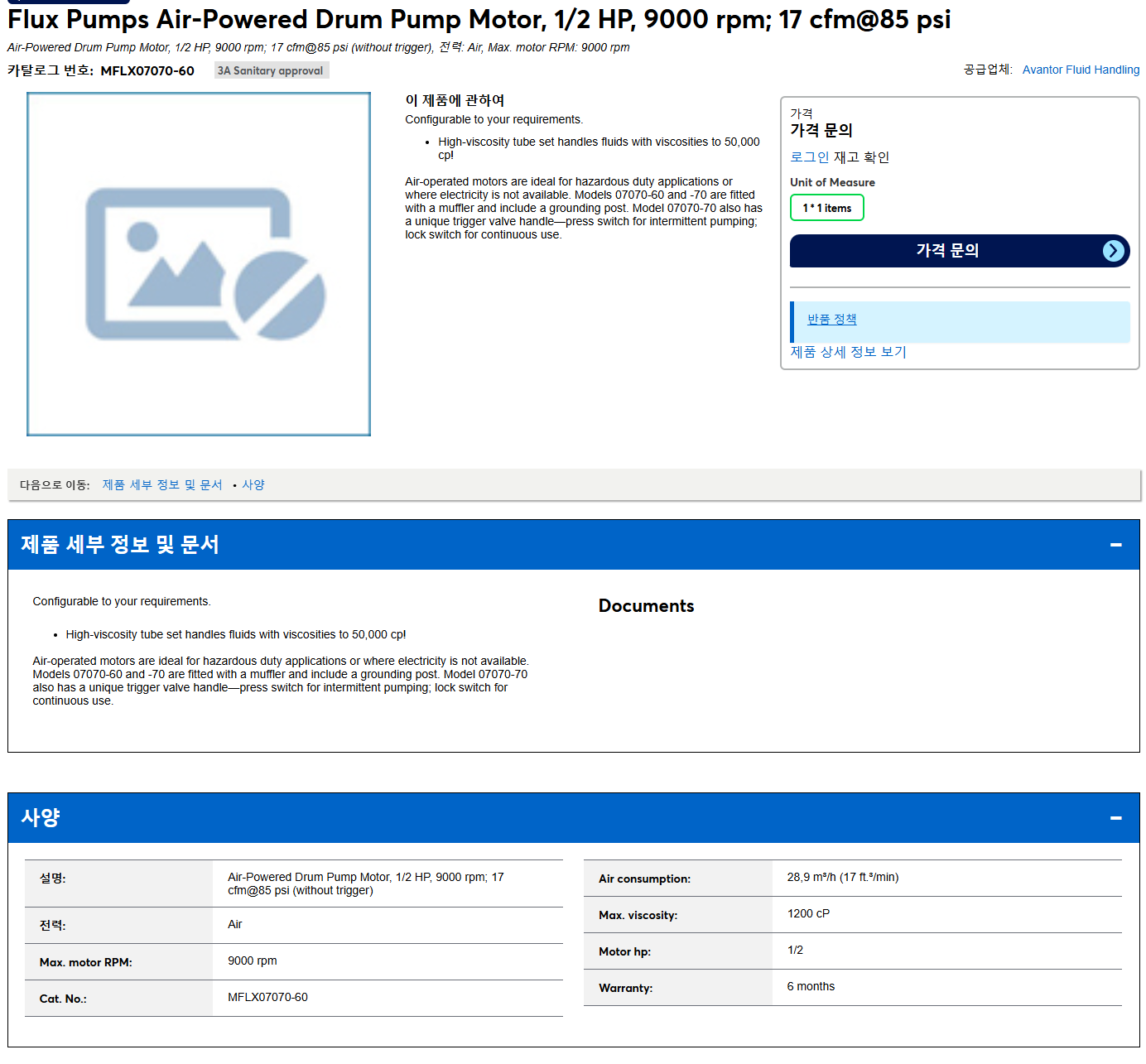Screen dimensions: 1146x1064
Task: Click the arrow icon on 가격 문의 button
Action: (1114, 251)
